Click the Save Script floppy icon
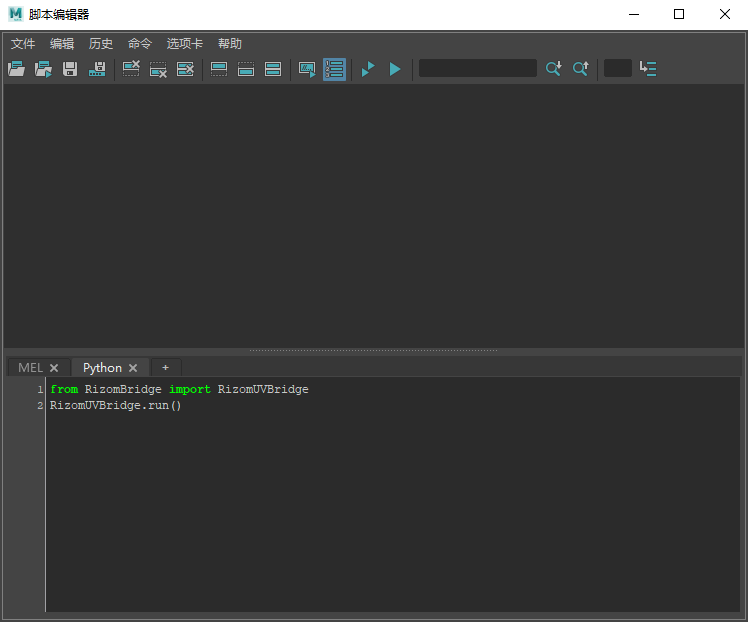The height and width of the screenshot is (622, 748). pyautogui.click(x=70, y=69)
